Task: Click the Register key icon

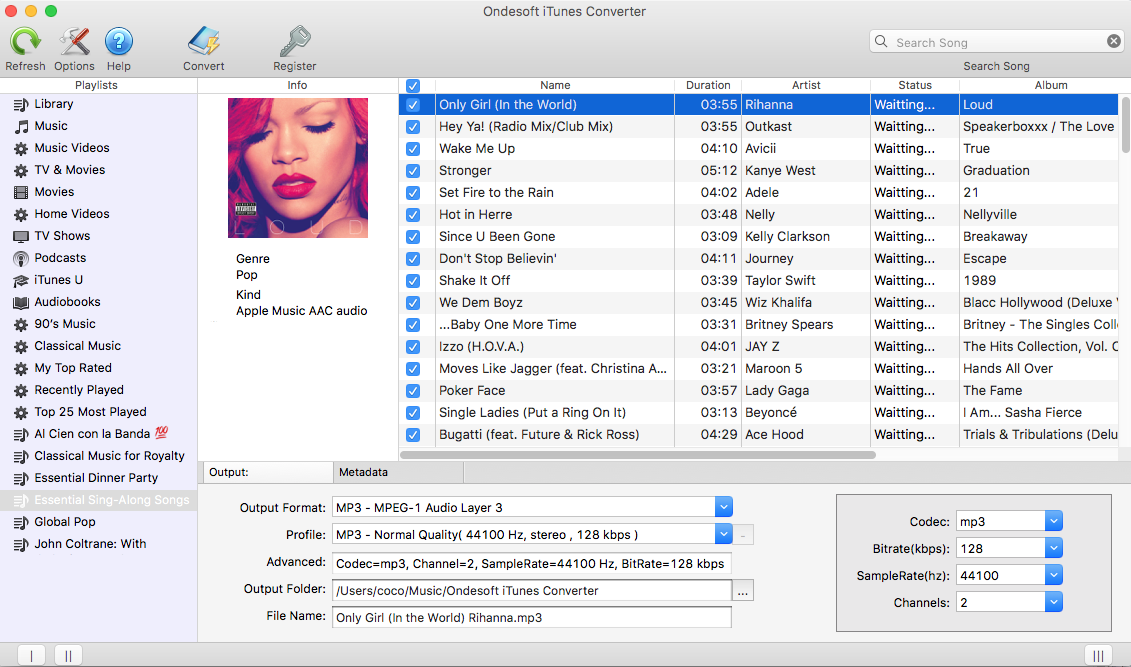Action: [295, 42]
